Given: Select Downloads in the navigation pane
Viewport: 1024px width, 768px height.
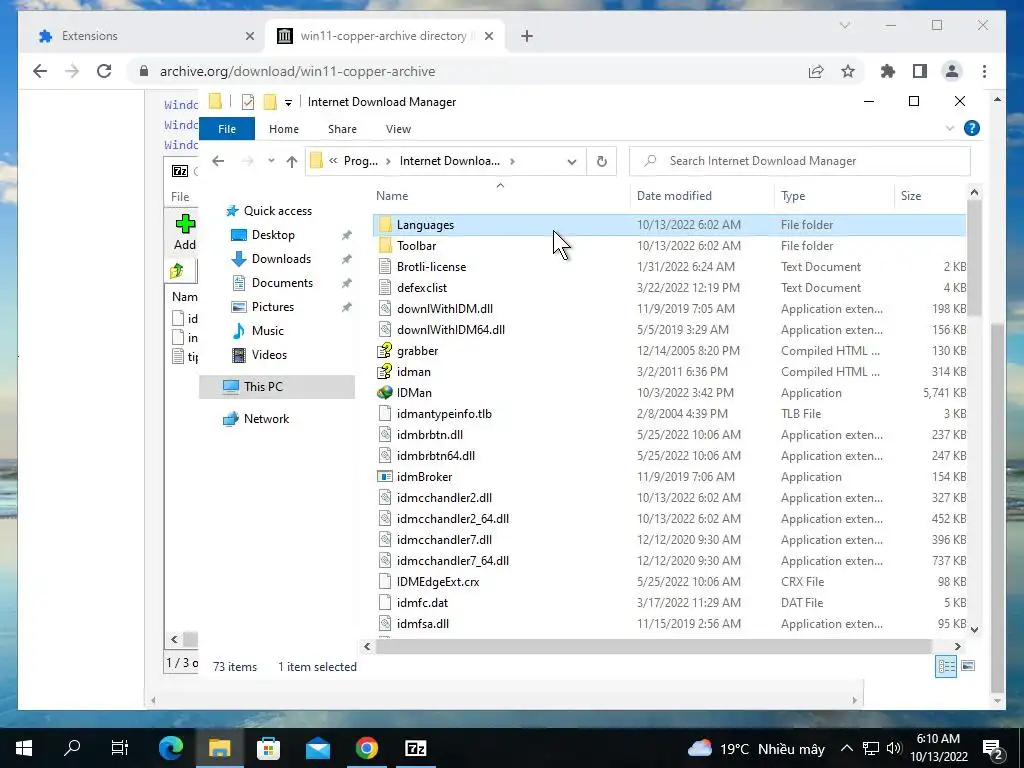Looking at the screenshot, I should (281, 259).
